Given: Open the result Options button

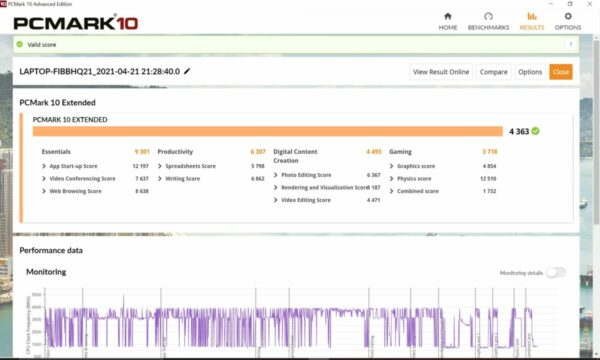Looking at the screenshot, I should [x=530, y=72].
